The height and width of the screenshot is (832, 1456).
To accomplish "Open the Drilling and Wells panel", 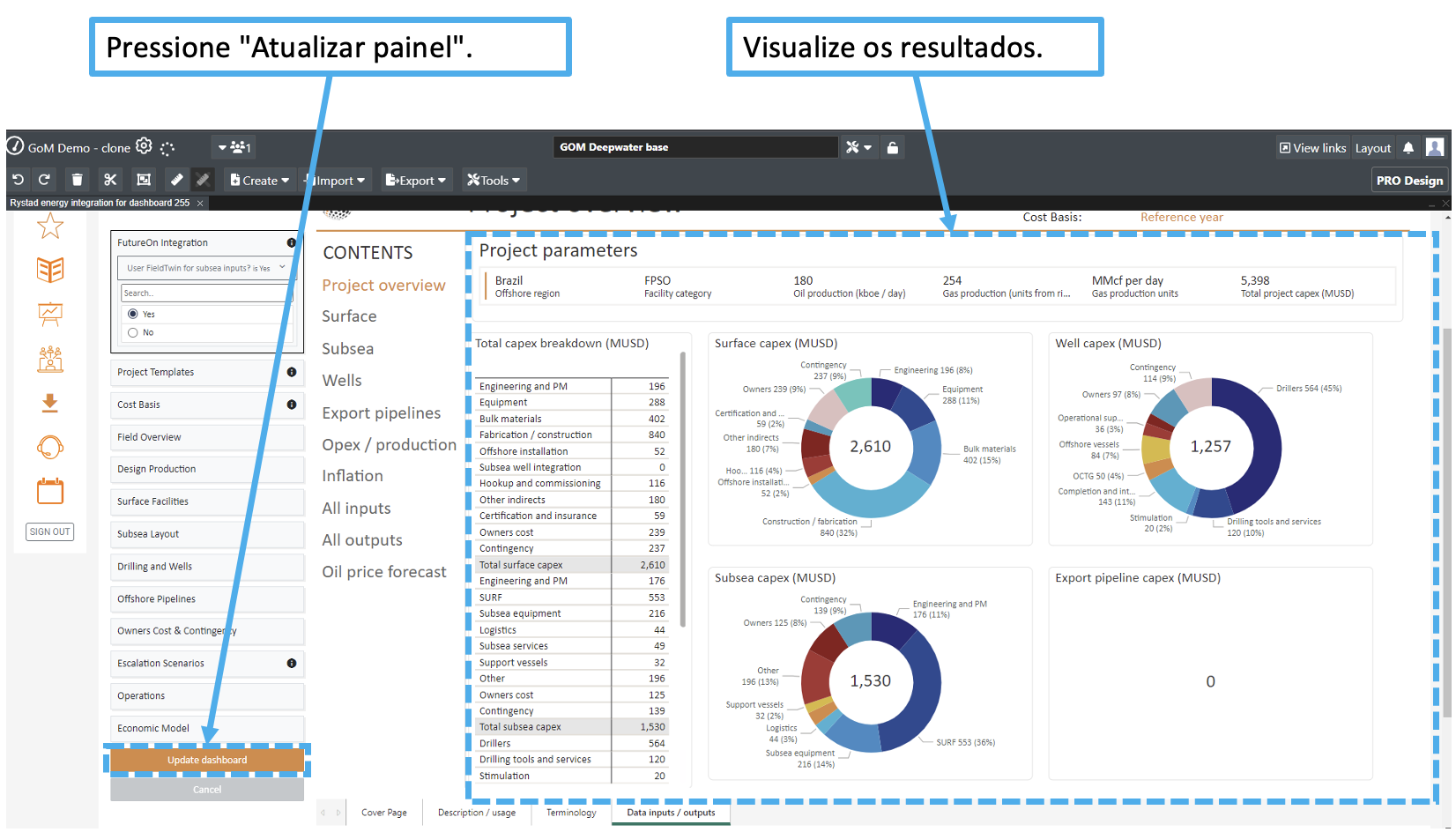I will pos(207,567).
